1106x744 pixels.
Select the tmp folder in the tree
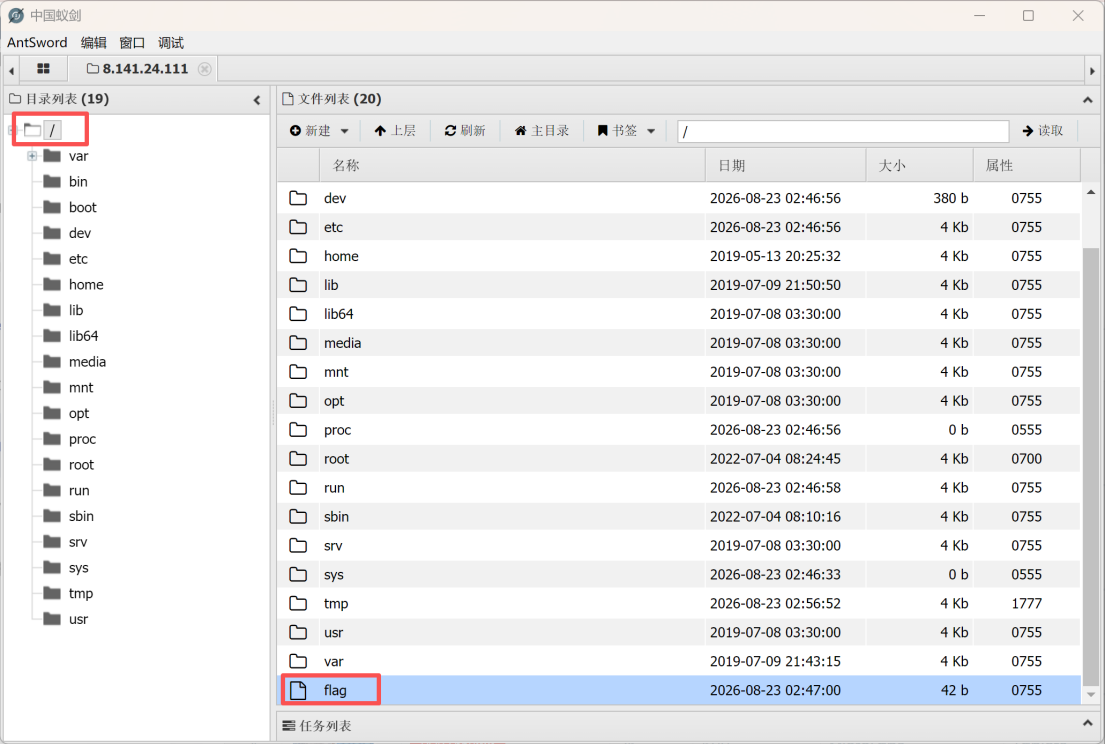point(80,594)
